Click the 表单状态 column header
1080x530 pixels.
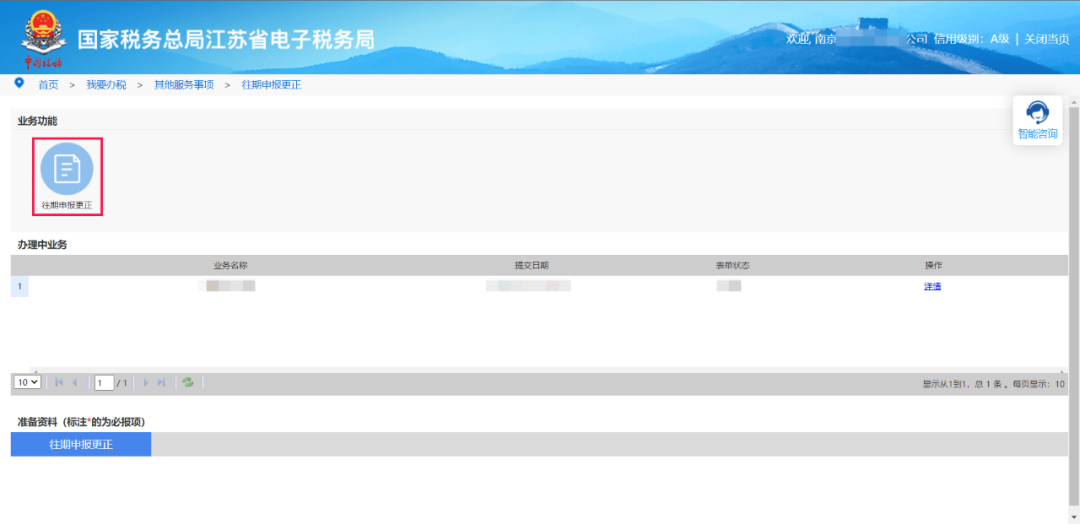[732, 266]
